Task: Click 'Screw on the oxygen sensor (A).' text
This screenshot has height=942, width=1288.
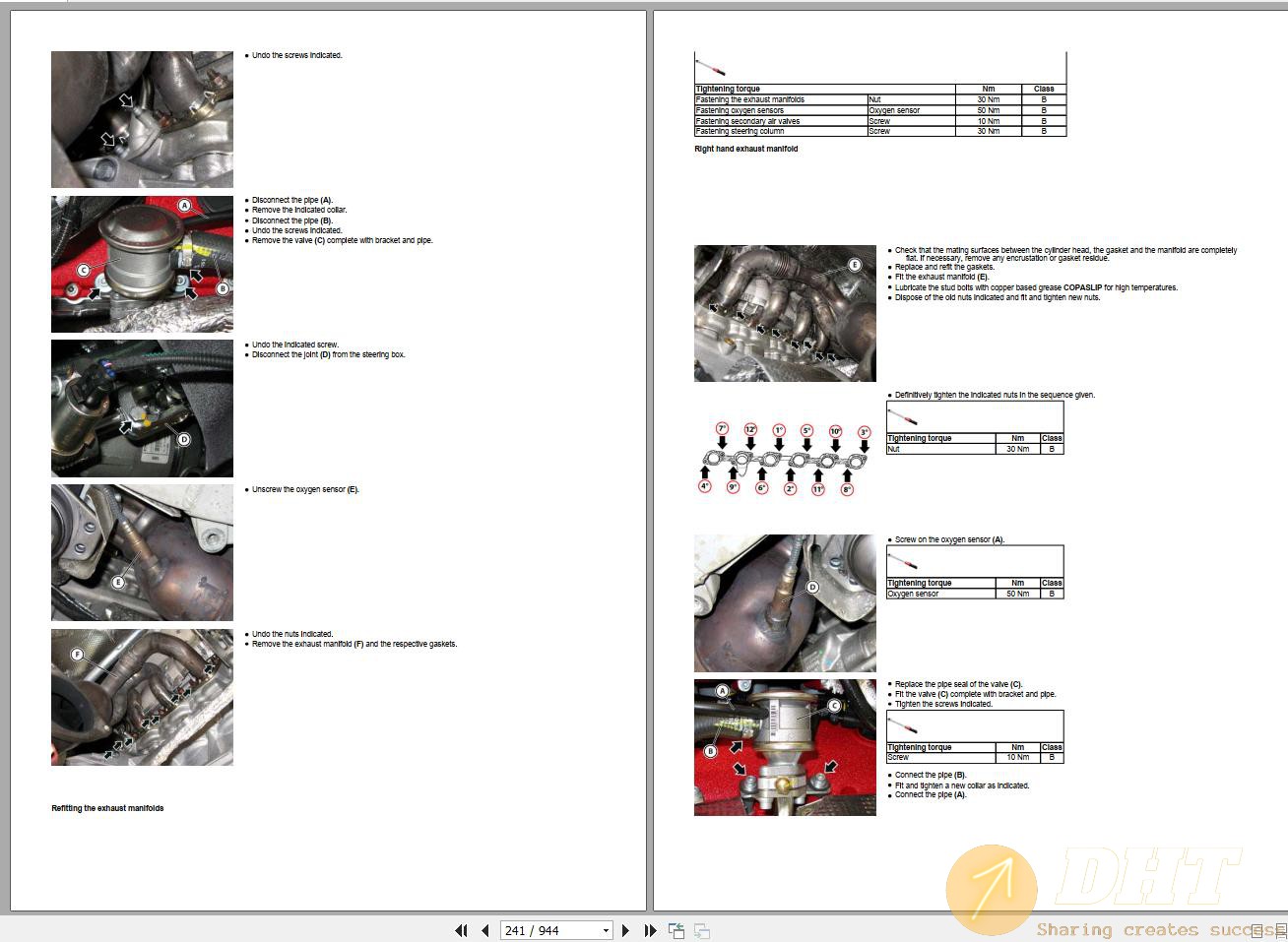Action: (x=949, y=539)
